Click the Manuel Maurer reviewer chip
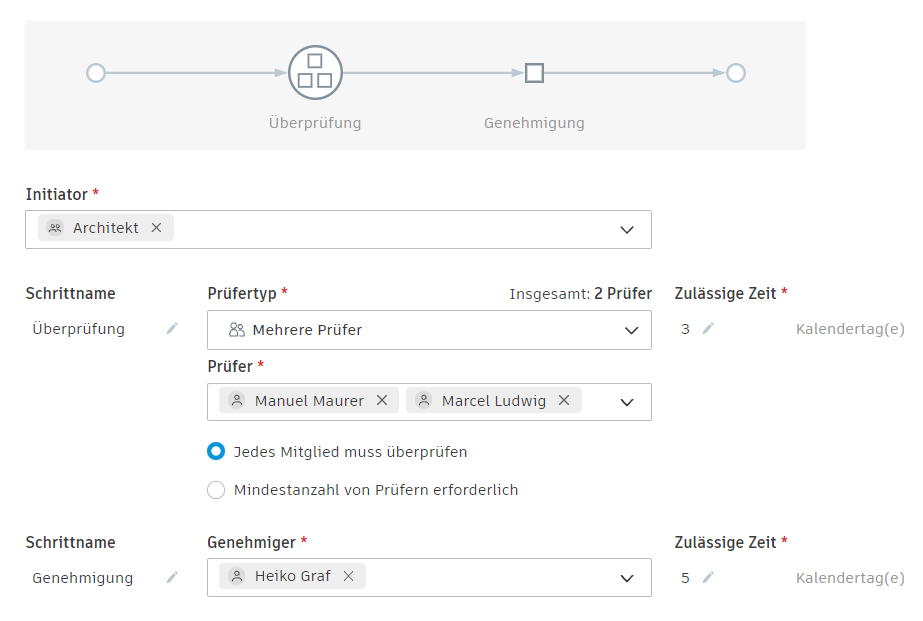This screenshot has width=923, height=621. (x=300, y=400)
